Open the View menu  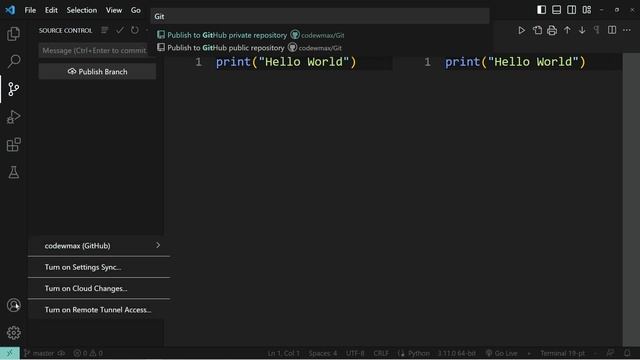(114, 10)
